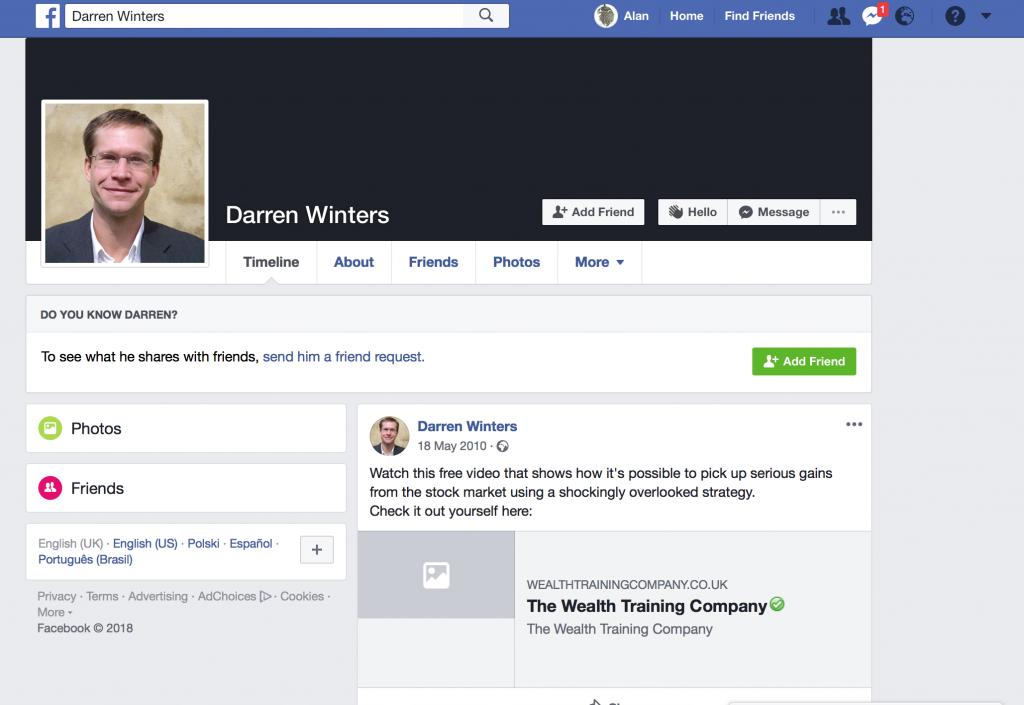Viewport: 1024px width, 705px height.
Task: Click the 'send him a friend request' link
Action: coord(344,357)
